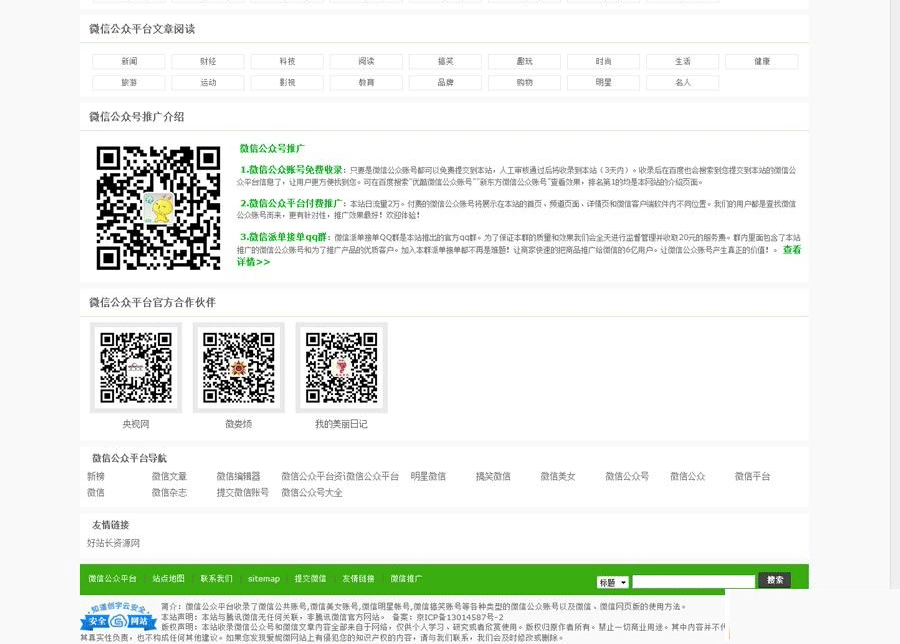Open the 影视 article category
Screen dimensions: 900x644
[x=287, y=83]
